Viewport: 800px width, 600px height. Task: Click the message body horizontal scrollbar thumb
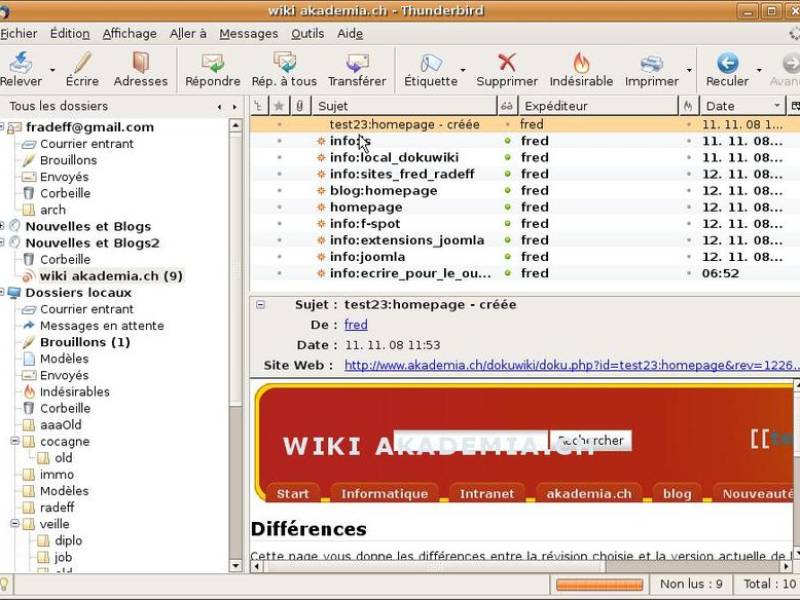click(435, 566)
